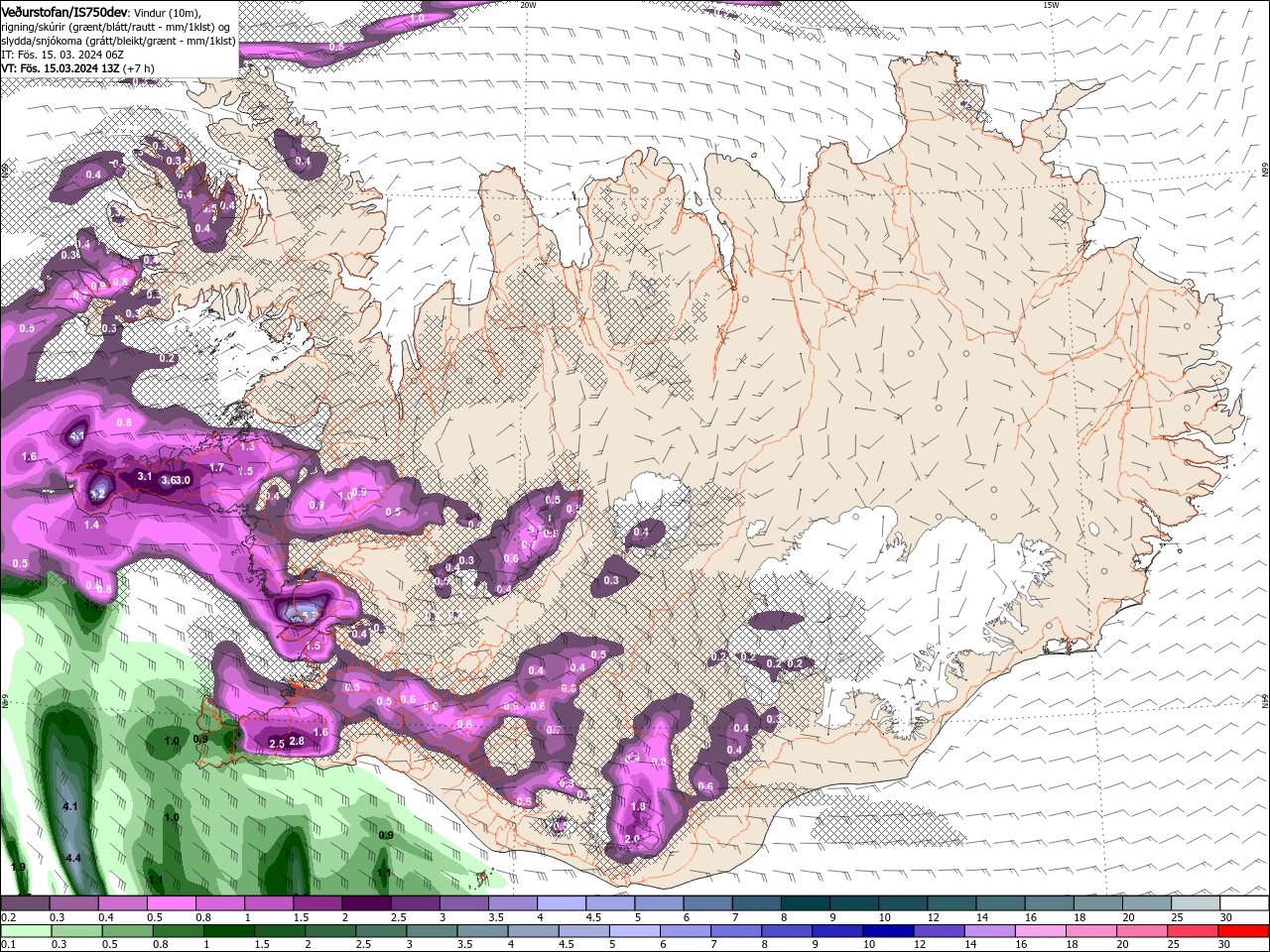
Task: Click the '1.8' snowfall value label
Action: [x=638, y=807]
